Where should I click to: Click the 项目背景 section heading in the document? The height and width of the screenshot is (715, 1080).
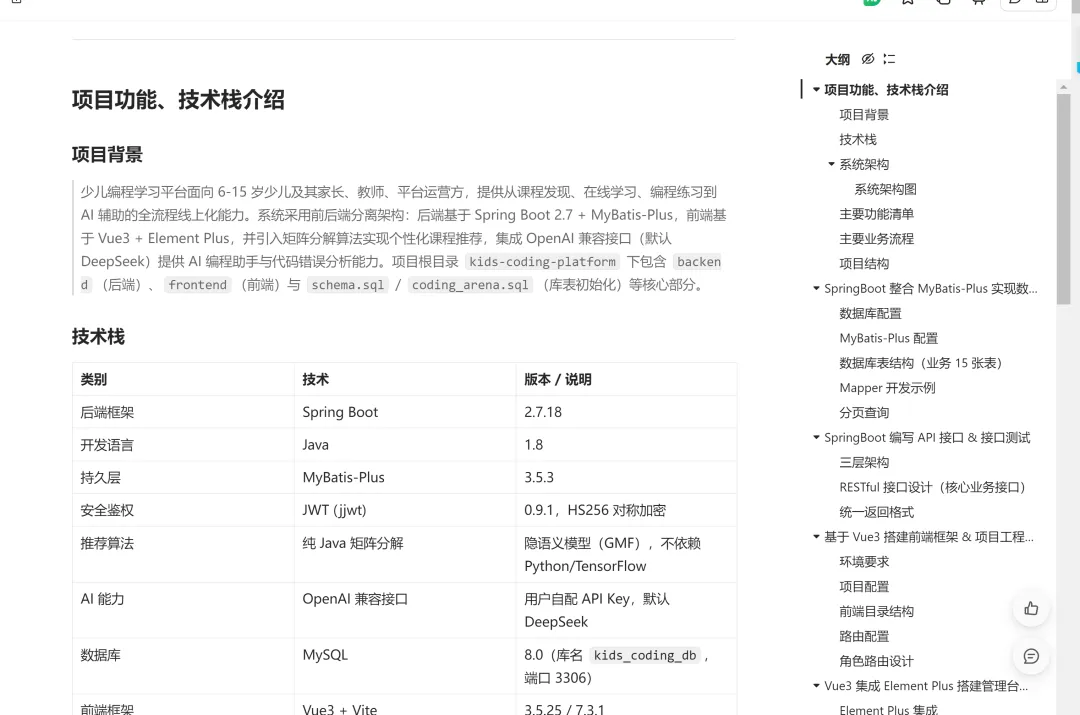107,154
